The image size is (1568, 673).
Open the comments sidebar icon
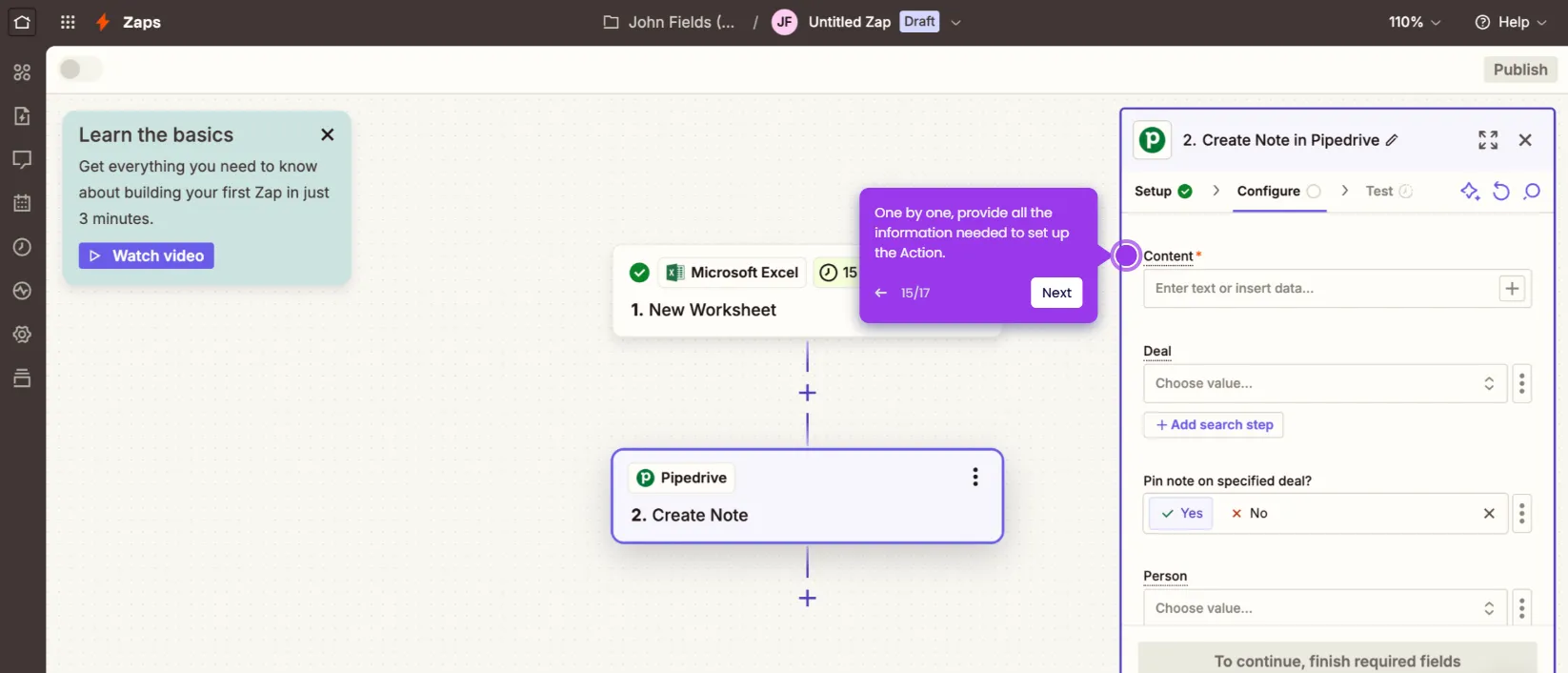click(22, 159)
